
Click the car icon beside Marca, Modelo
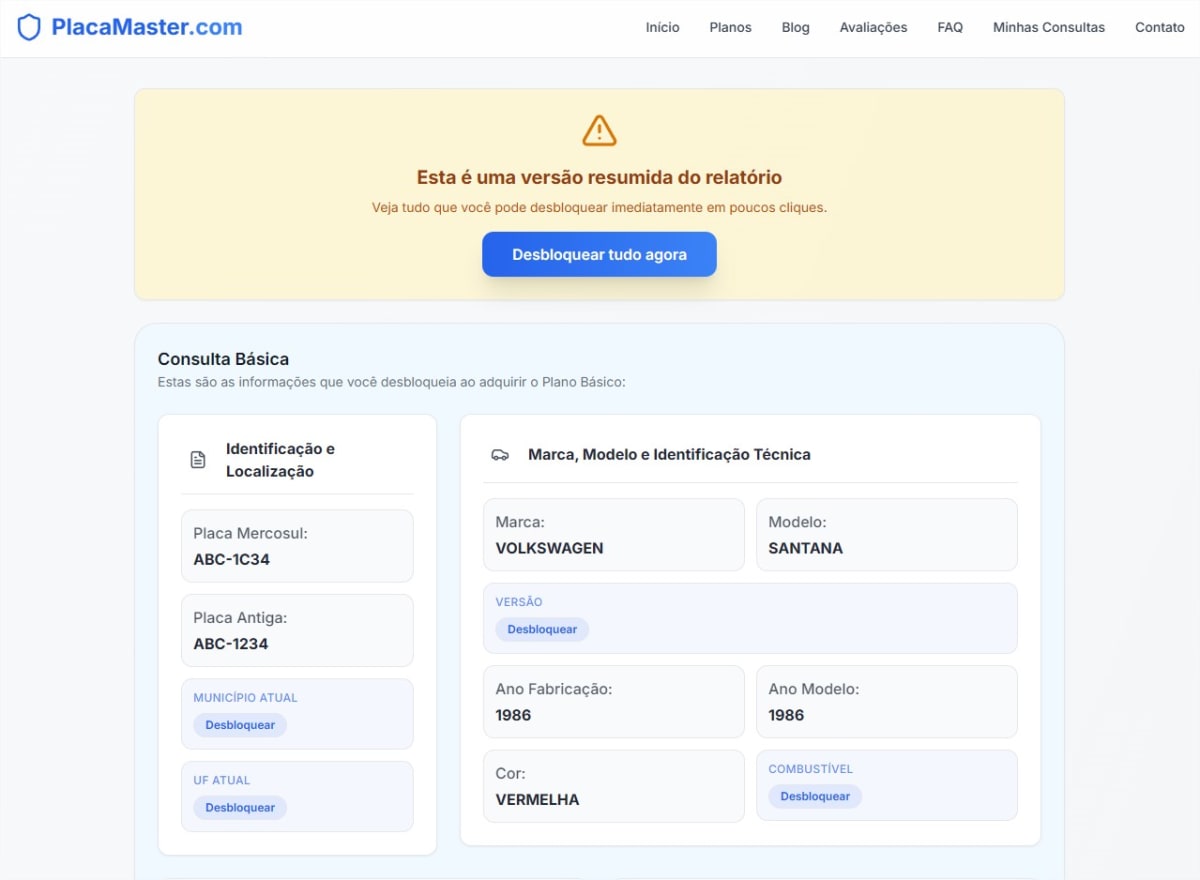[x=500, y=454]
